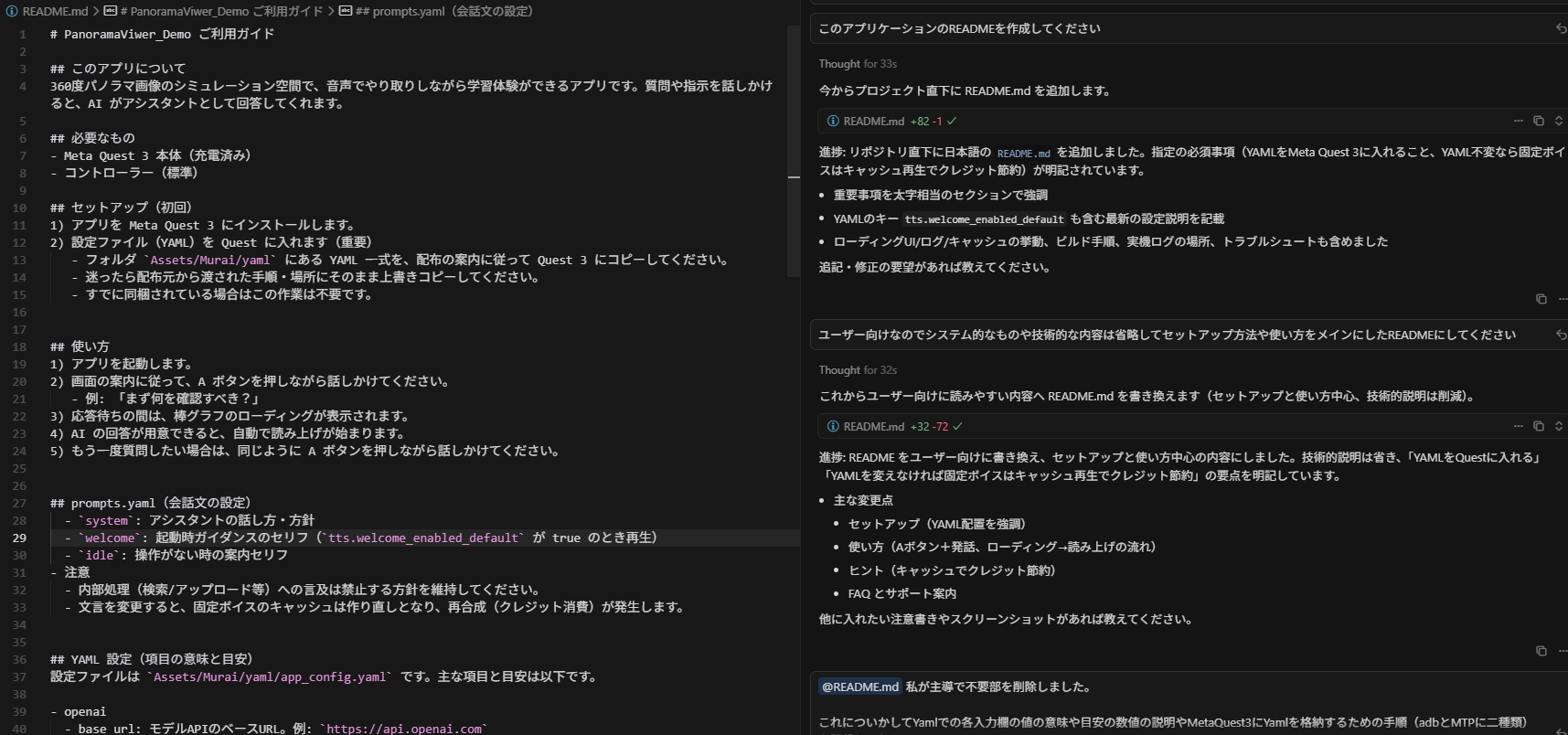Image resolution: width=1568 pixels, height=735 pixels.
Task: Expand 'Thought for 33s' reasoning
Action: (x=858, y=64)
